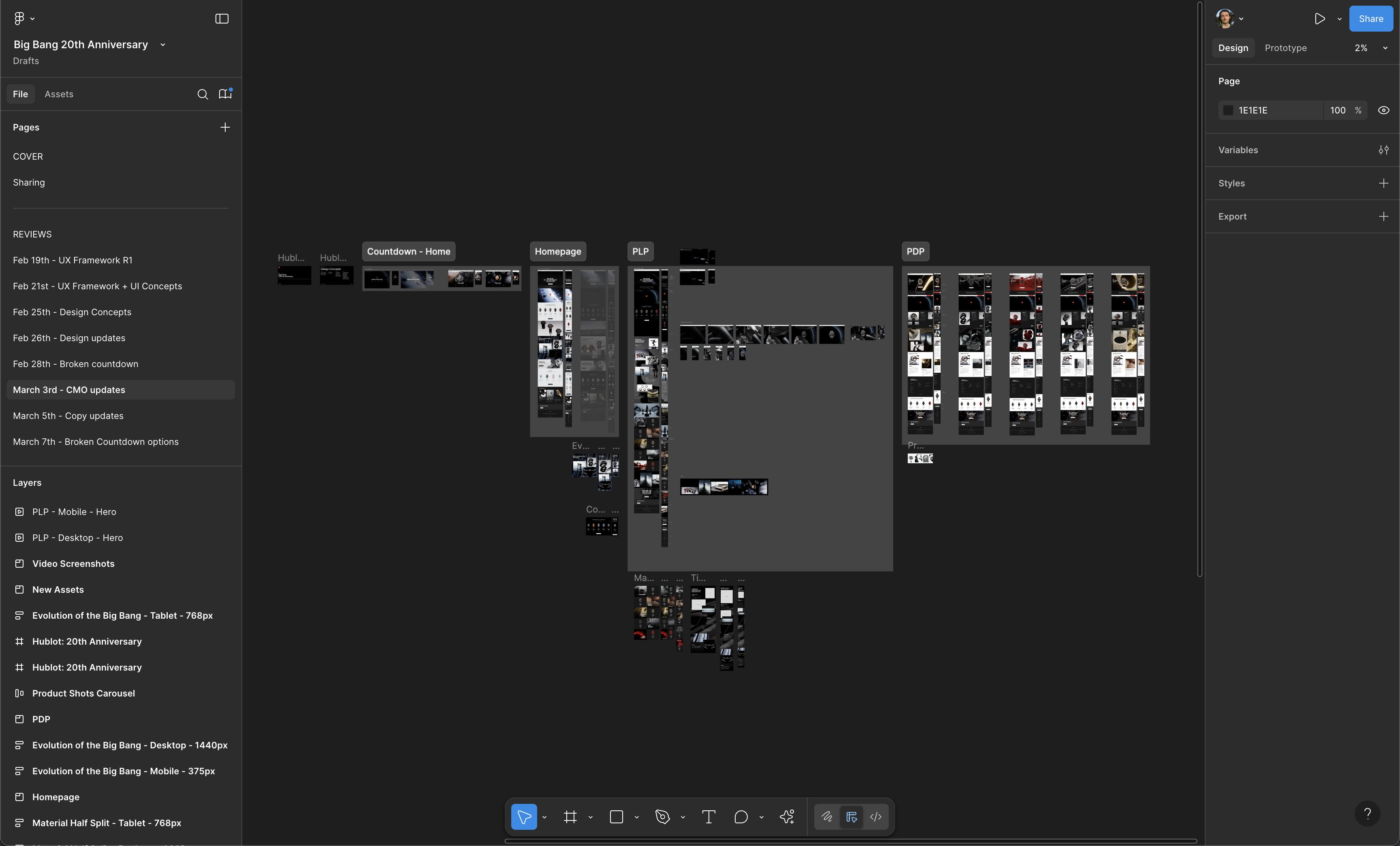Screen dimensions: 1400x846
Task: Open the March 5th - Copy updates page
Action: (x=68, y=416)
